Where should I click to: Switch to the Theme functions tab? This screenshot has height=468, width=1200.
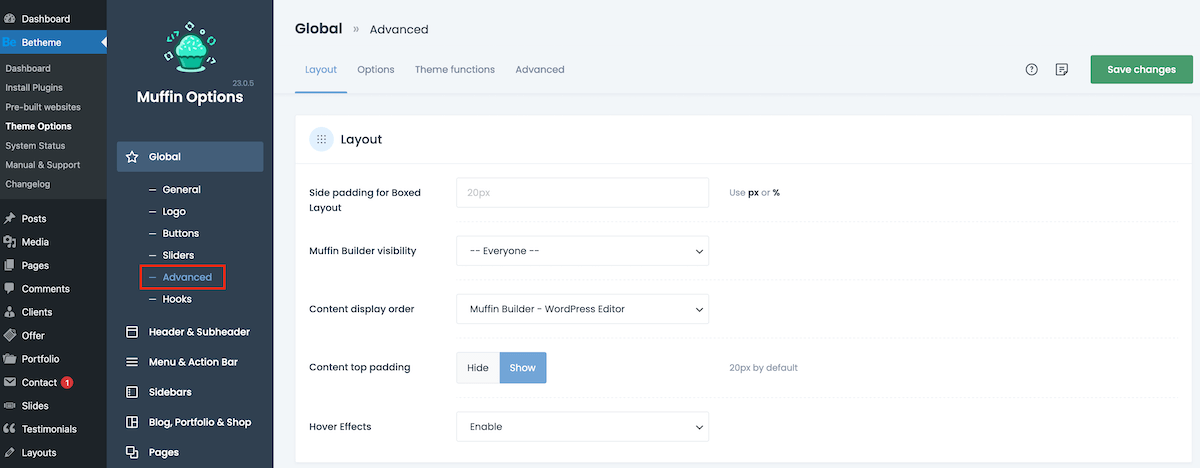[x=454, y=70]
